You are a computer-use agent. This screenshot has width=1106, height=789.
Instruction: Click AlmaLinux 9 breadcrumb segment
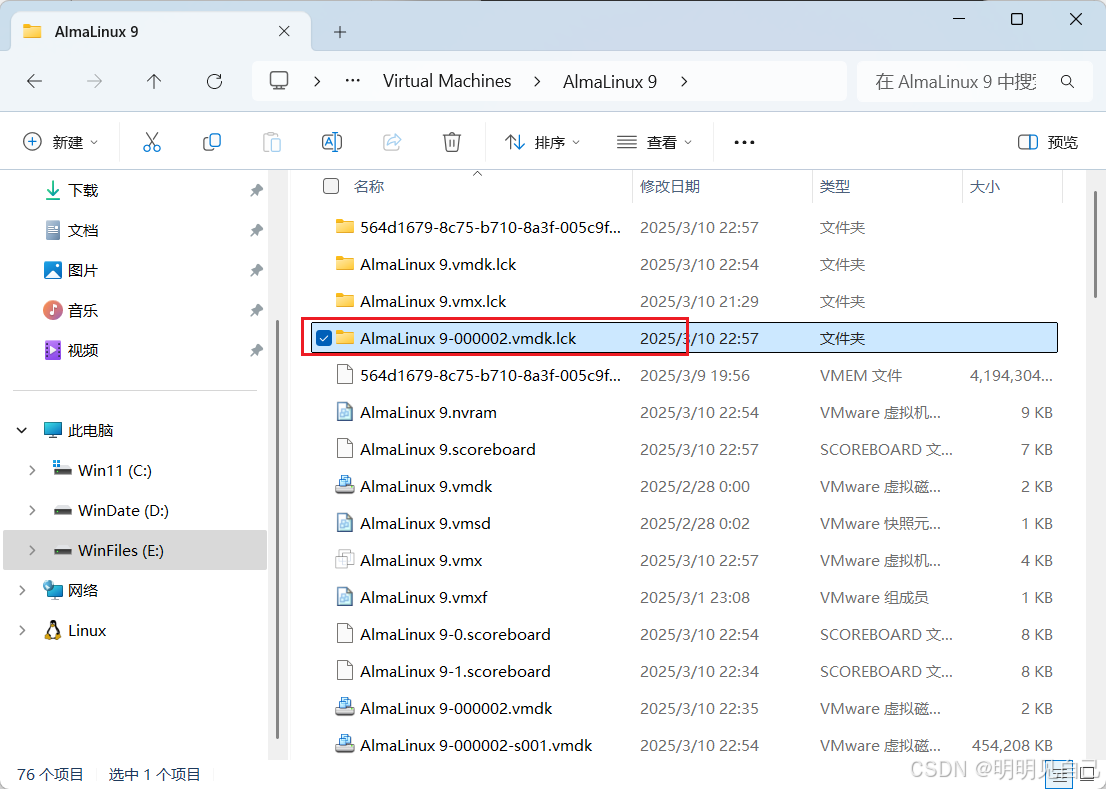[x=609, y=82]
